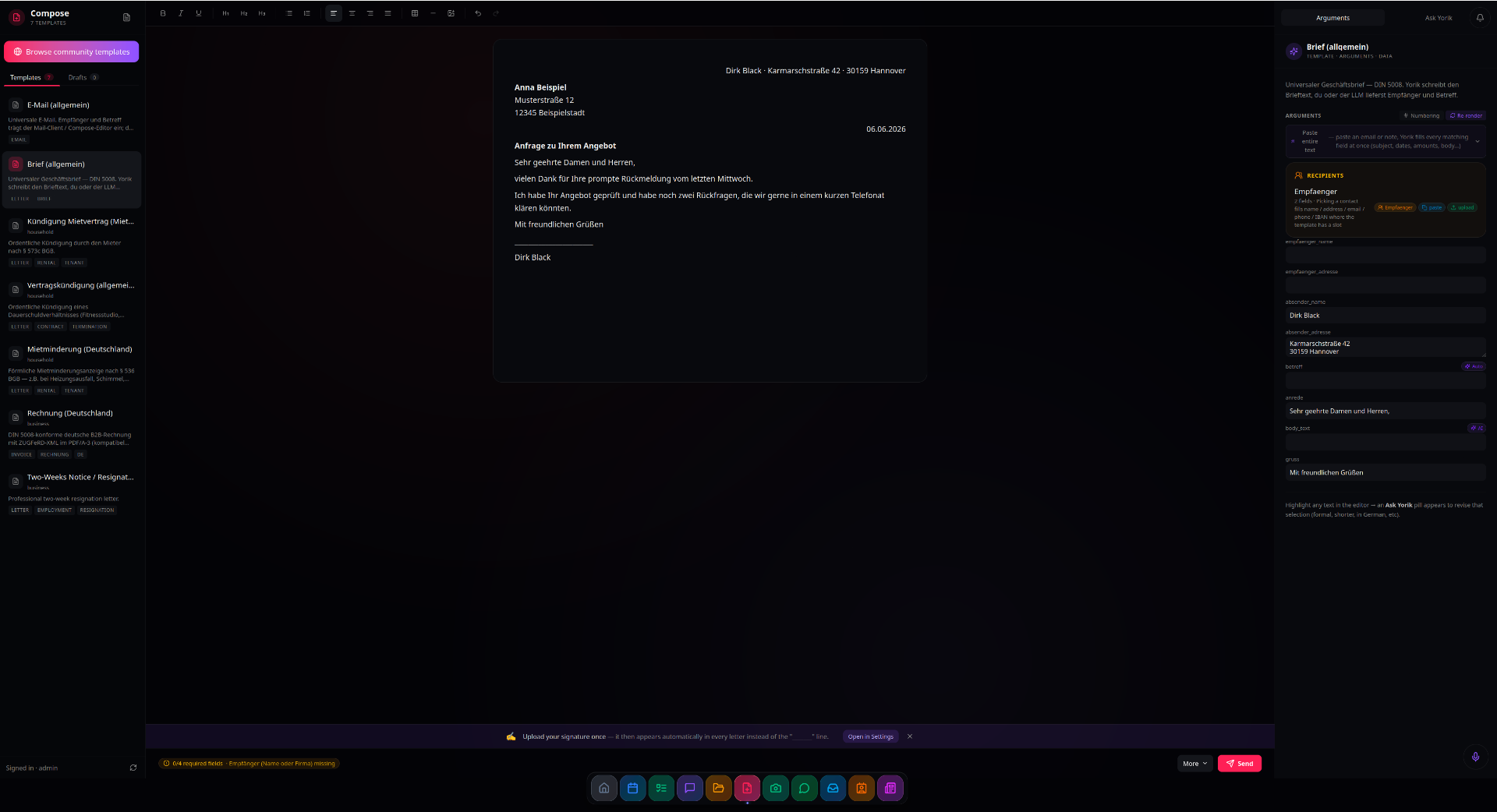Image resolution: width=1497 pixels, height=812 pixels.
Task: Insert a numbered list
Action: coord(307,13)
